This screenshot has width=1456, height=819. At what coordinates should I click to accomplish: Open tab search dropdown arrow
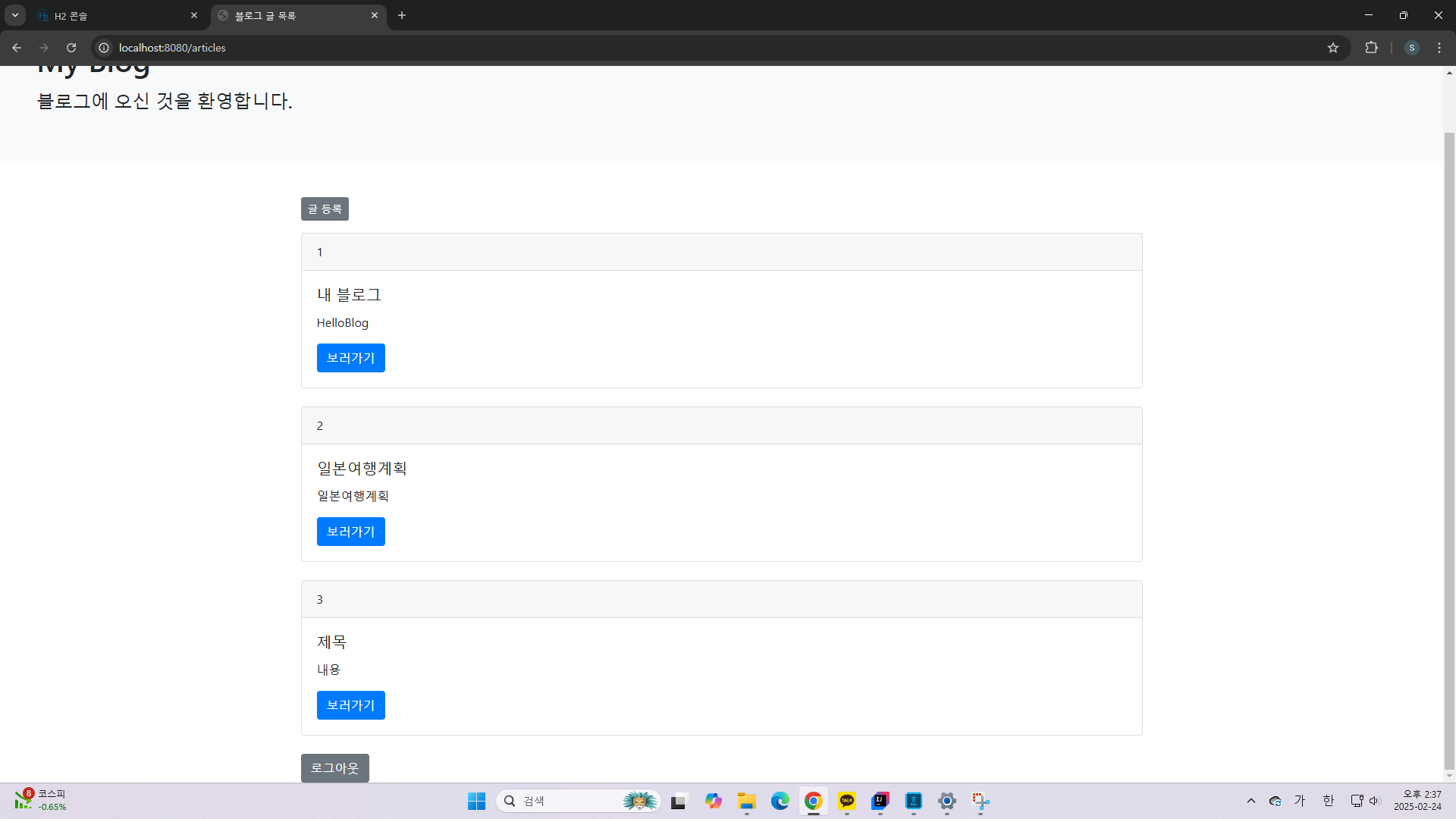pos(14,15)
